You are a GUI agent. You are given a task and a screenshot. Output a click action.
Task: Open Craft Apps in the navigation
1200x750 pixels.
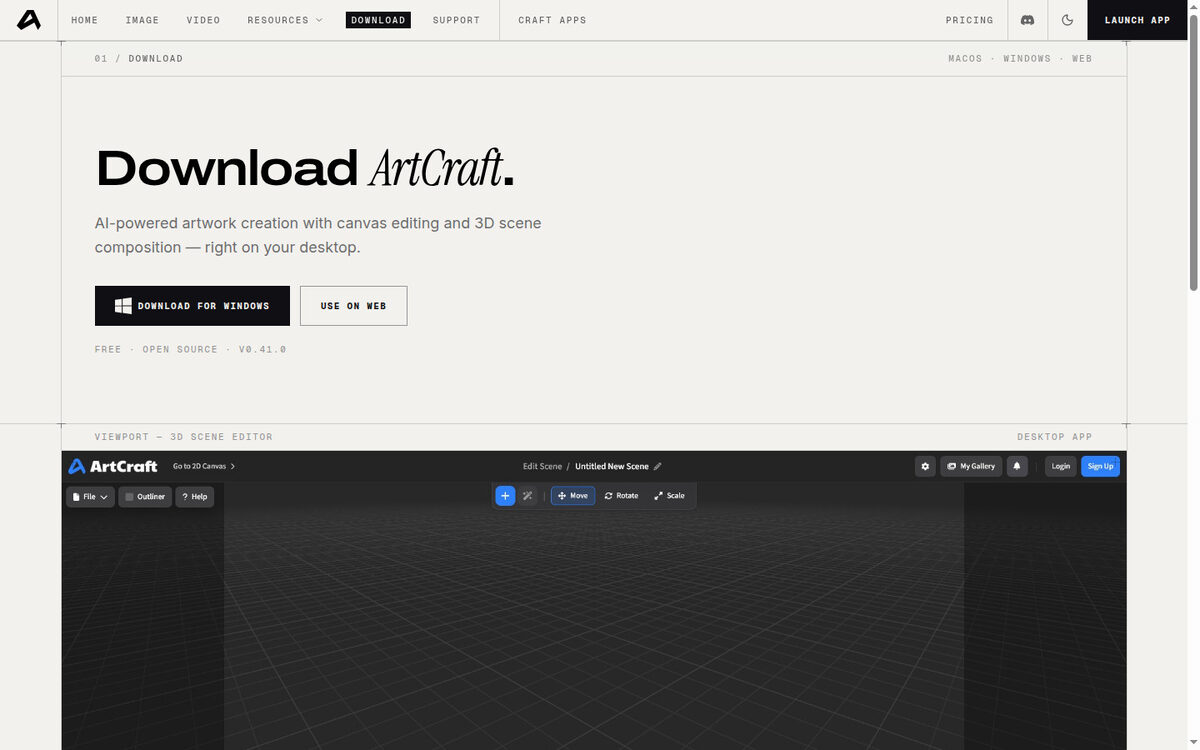pos(552,20)
